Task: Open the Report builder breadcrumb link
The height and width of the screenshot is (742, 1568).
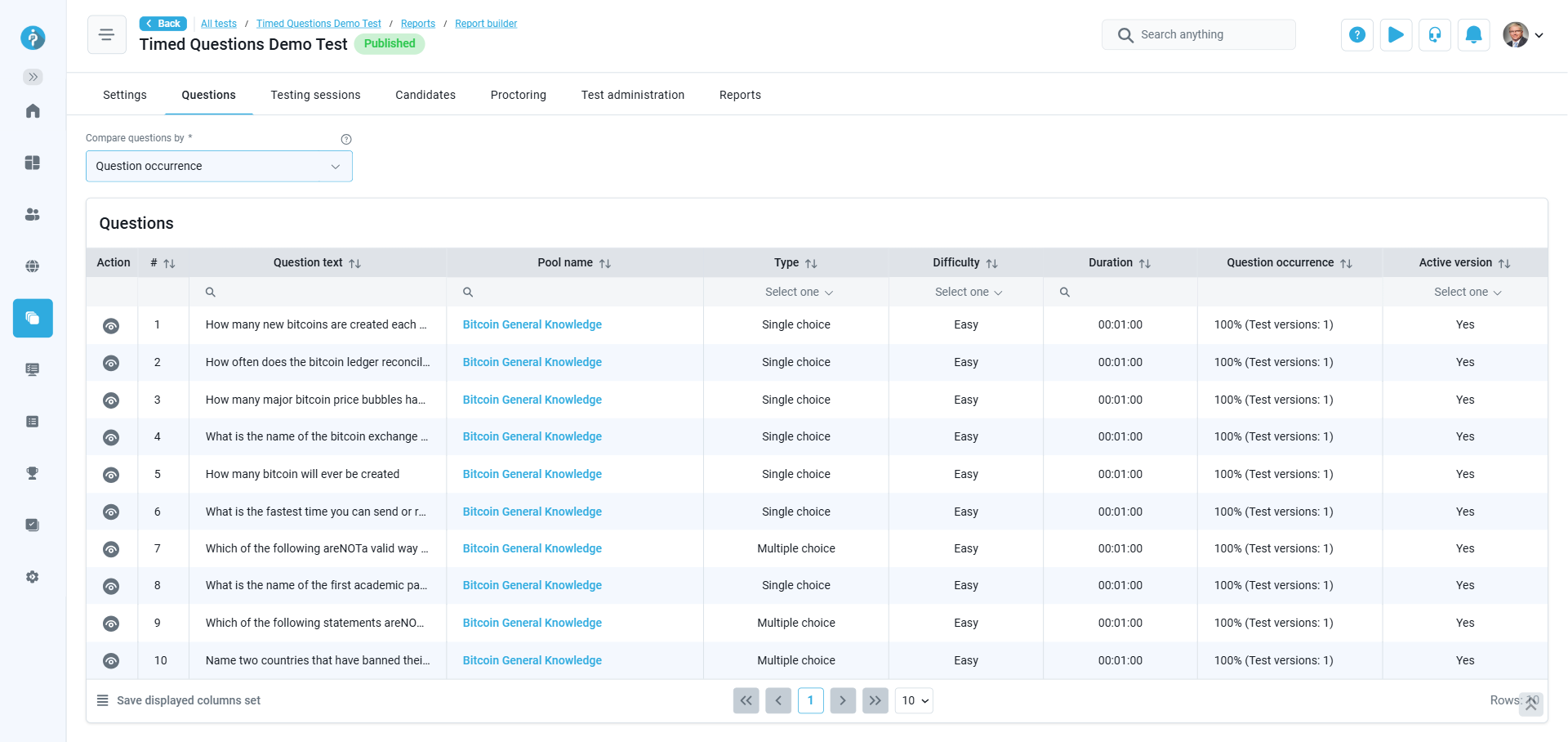Action: [x=486, y=24]
